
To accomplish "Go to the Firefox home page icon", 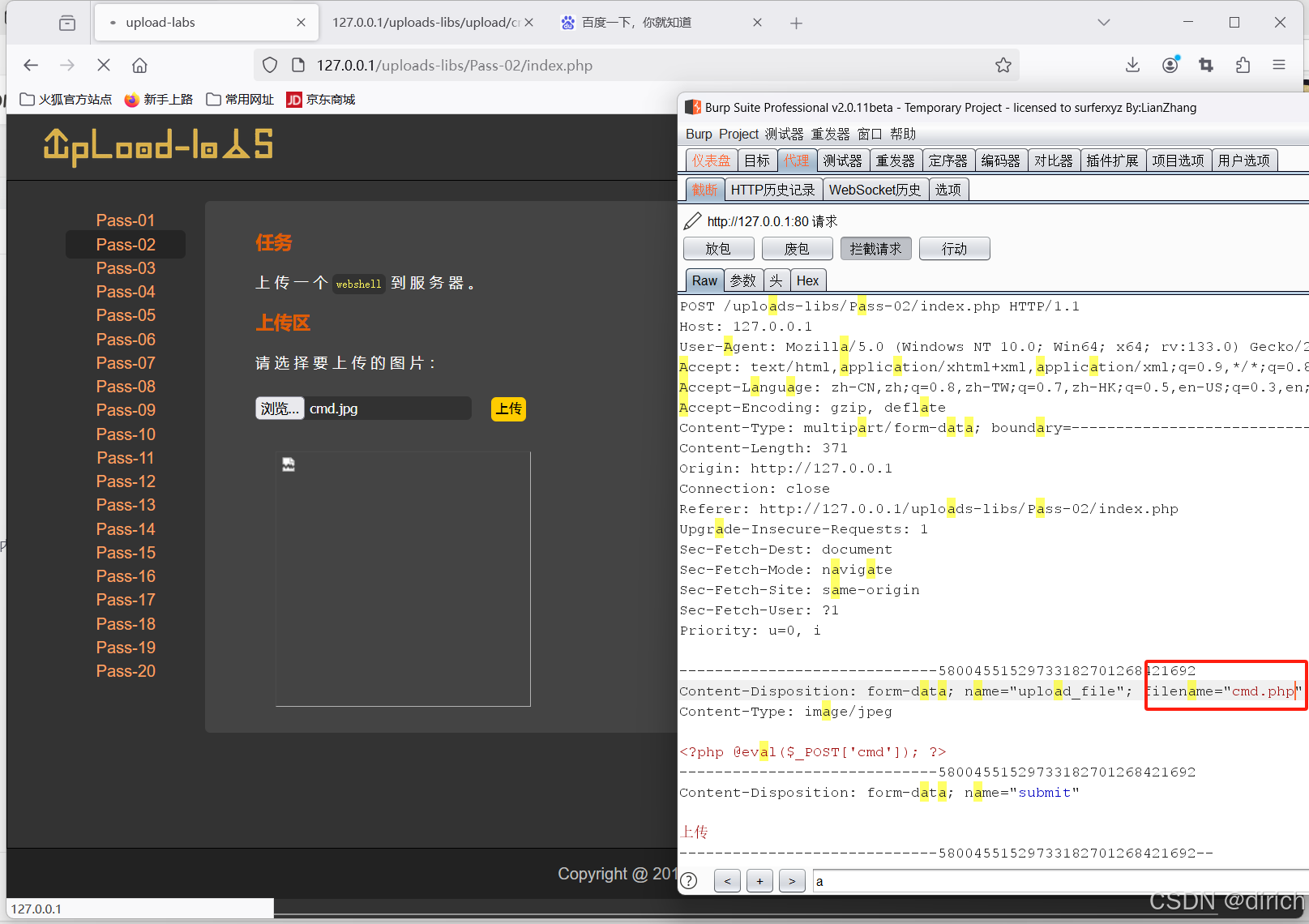I will tap(139, 65).
